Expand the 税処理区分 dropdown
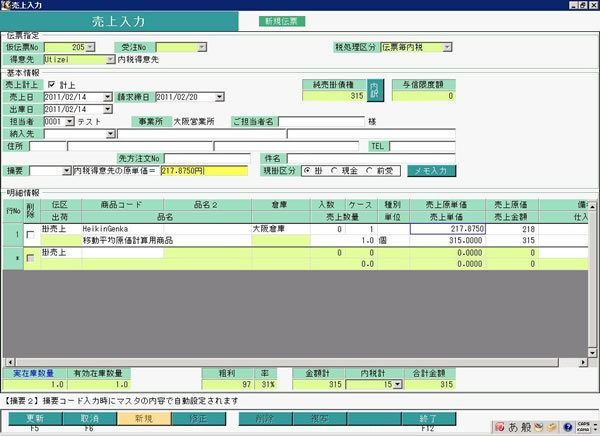The width and height of the screenshot is (600, 436). (447, 47)
